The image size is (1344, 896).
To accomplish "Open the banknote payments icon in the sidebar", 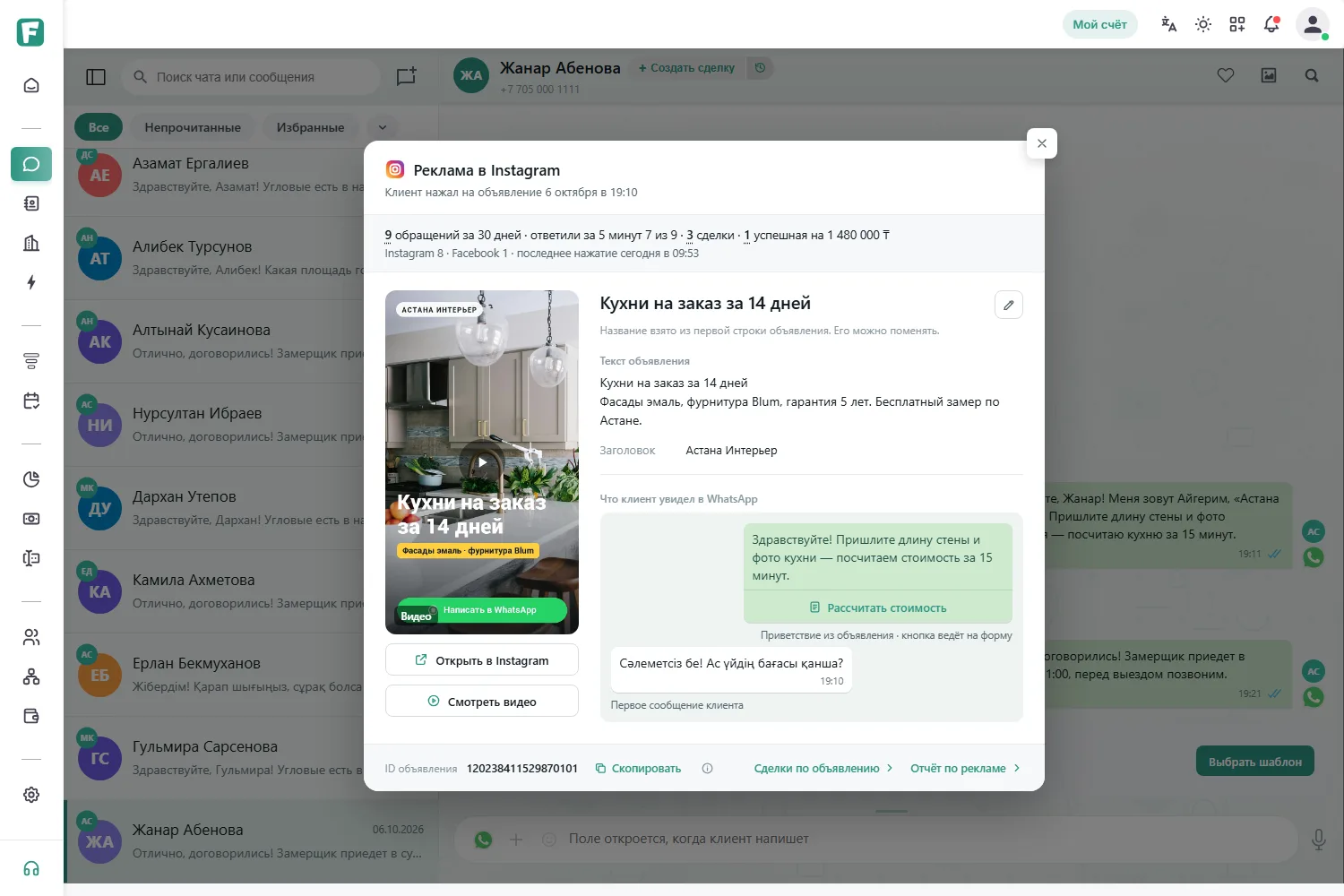I will pyautogui.click(x=31, y=519).
